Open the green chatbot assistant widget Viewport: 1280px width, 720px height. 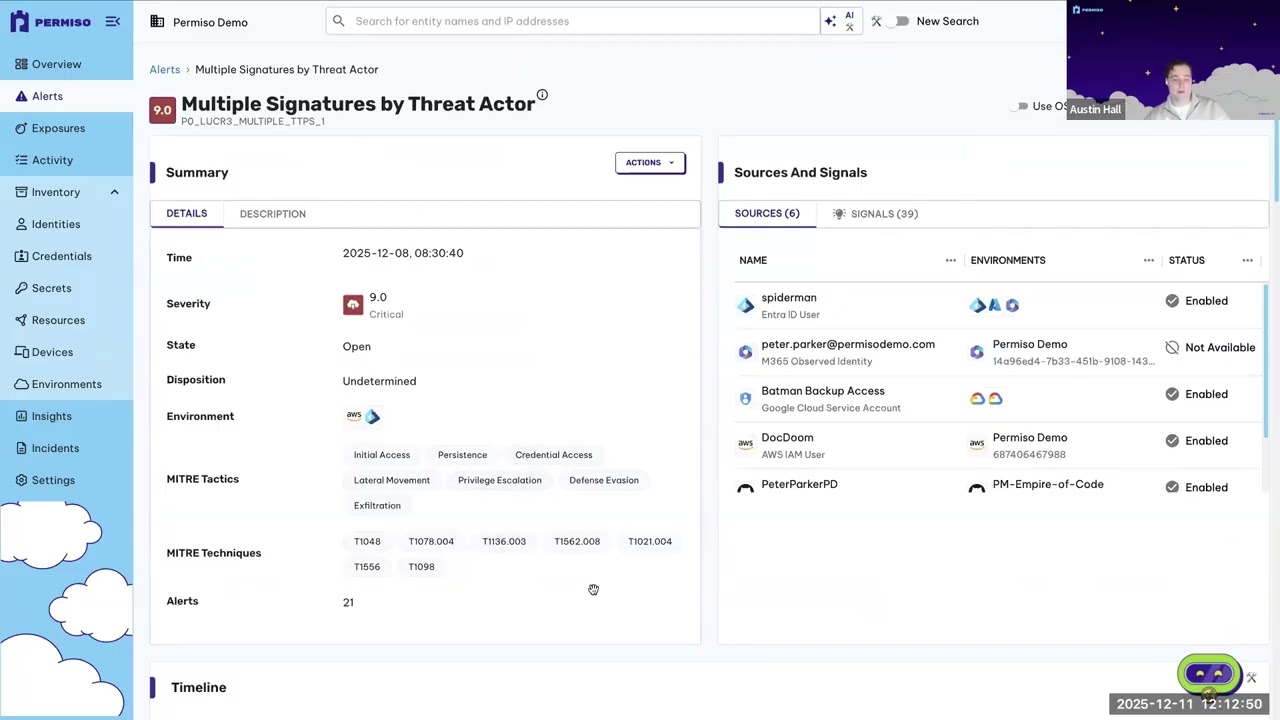pos(1209,674)
